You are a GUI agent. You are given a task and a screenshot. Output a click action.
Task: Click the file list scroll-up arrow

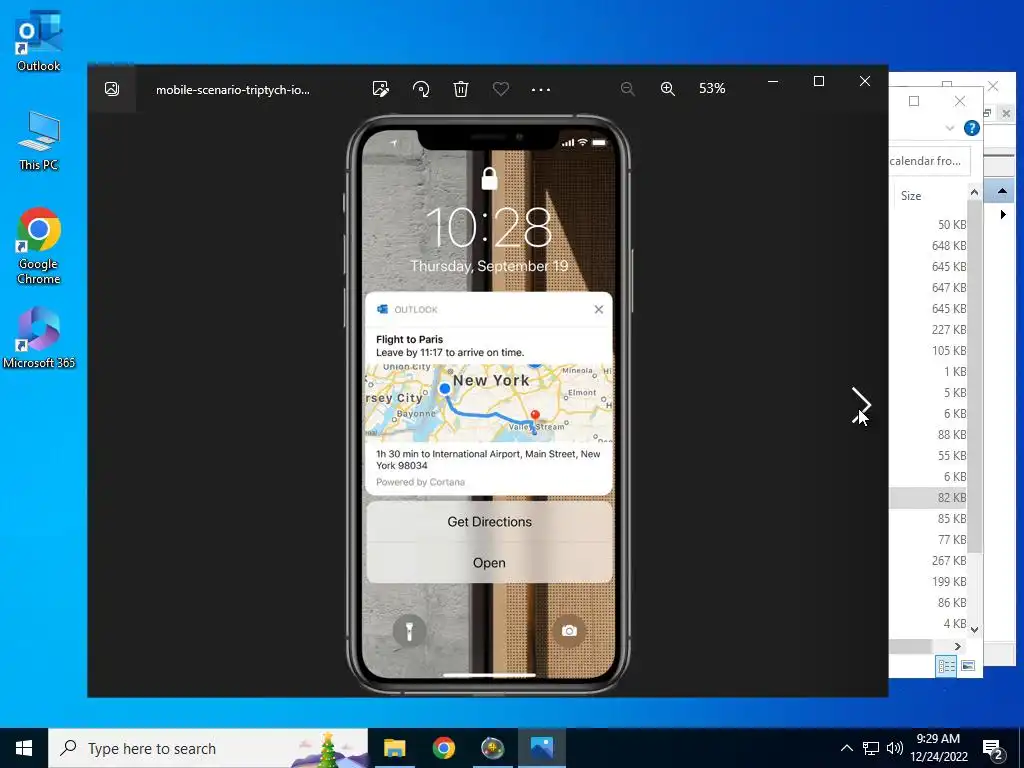pyautogui.click(x=974, y=192)
